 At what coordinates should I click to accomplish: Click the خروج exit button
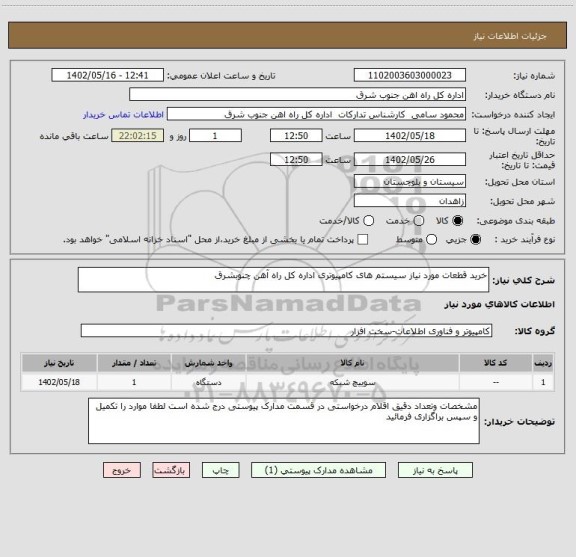point(122,470)
